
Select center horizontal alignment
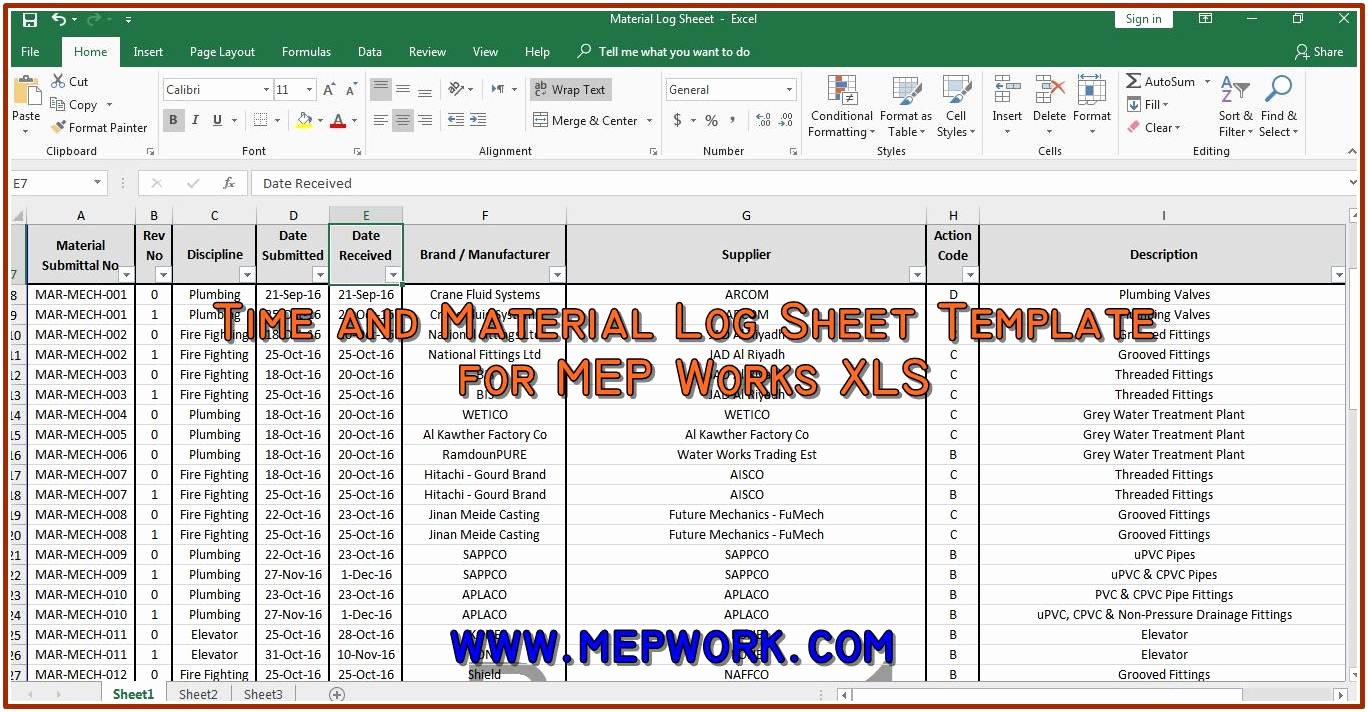click(x=403, y=120)
